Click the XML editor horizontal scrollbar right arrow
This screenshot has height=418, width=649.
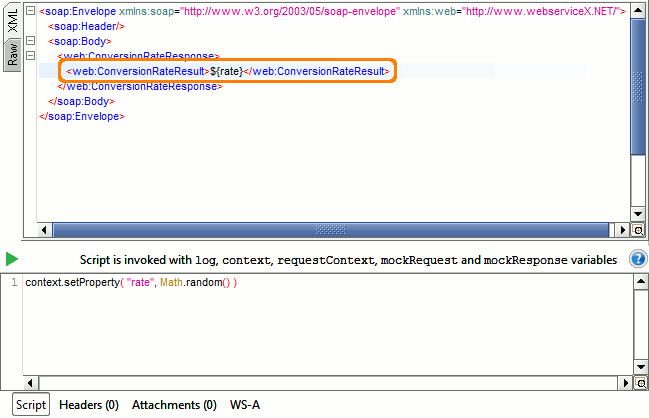tap(622, 230)
